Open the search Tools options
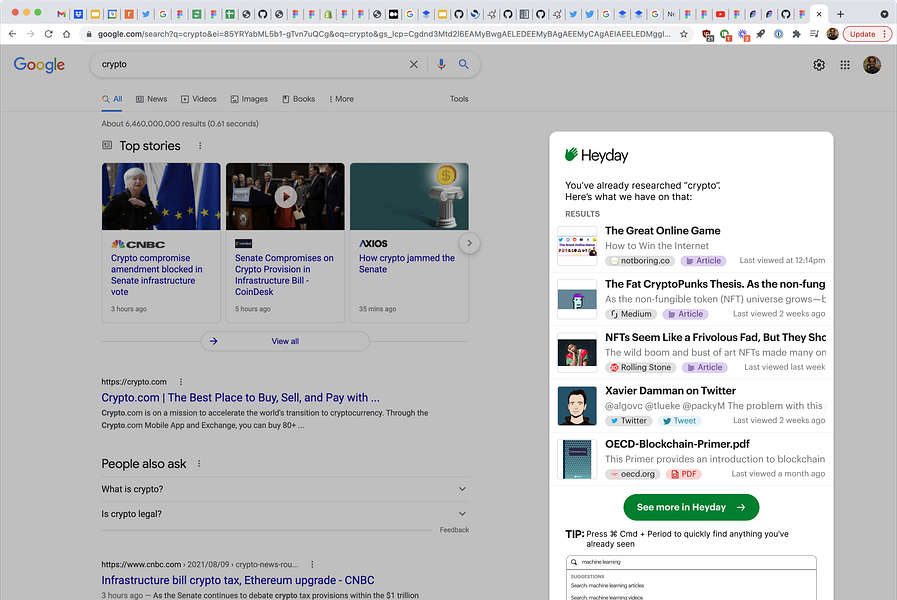Image resolution: width=897 pixels, height=600 pixels. (x=459, y=99)
